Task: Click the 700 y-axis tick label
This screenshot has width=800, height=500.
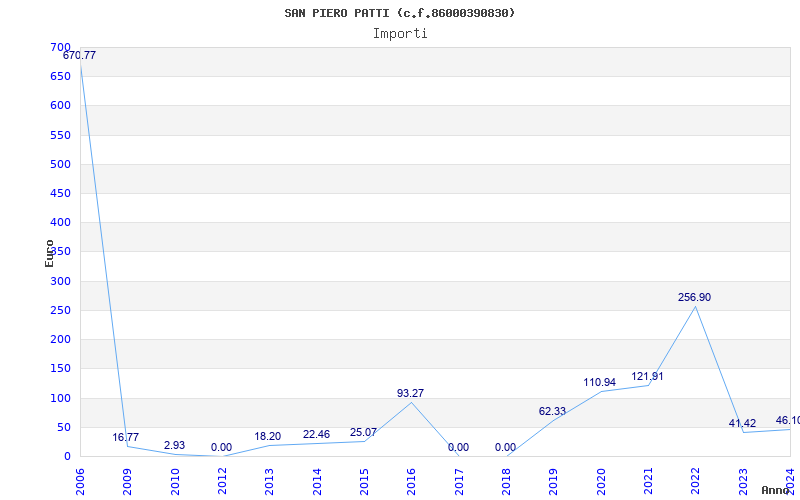Action: click(x=60, y=47)
